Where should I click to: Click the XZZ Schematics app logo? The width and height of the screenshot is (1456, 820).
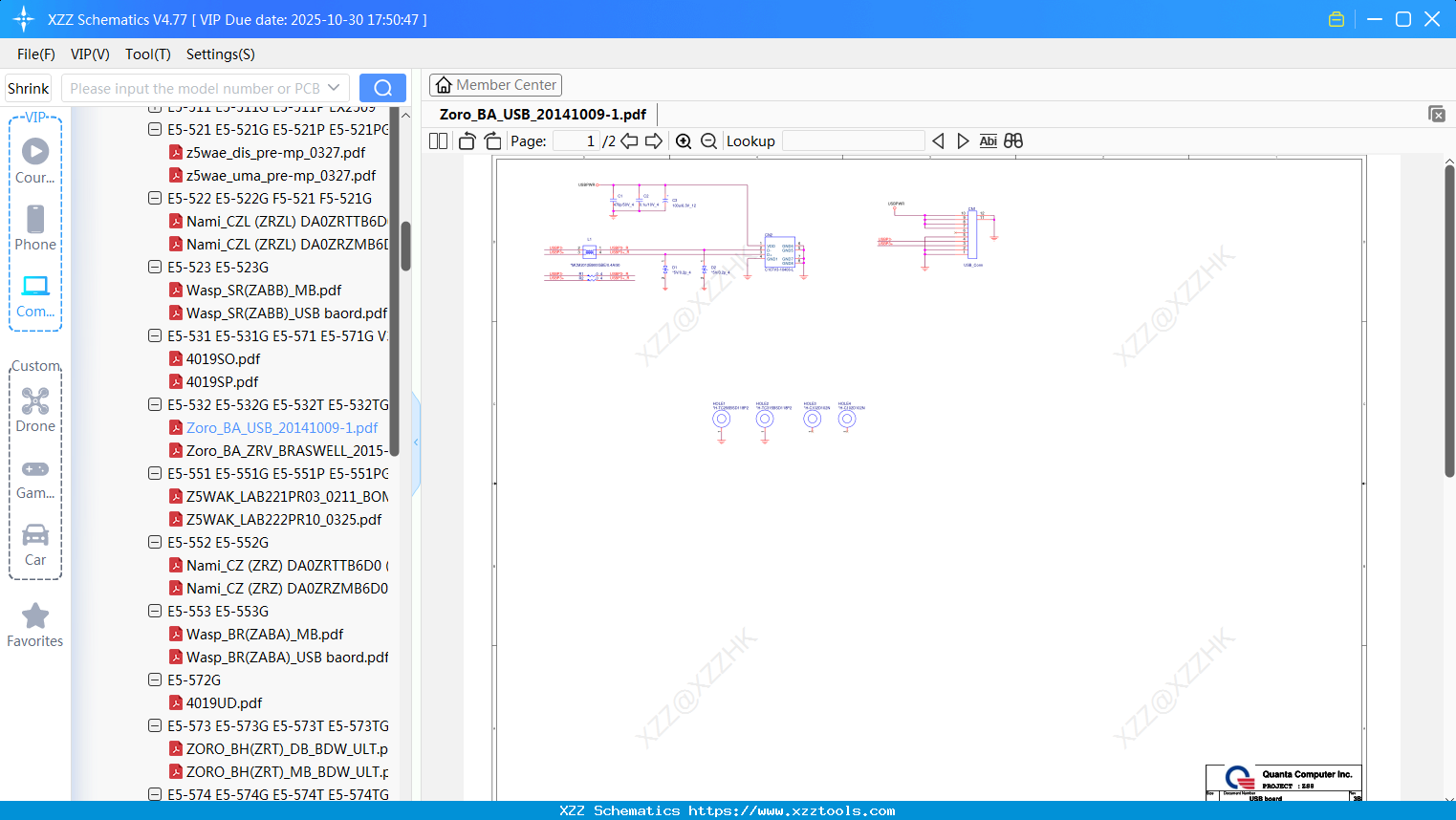click(x=24, y=19)
